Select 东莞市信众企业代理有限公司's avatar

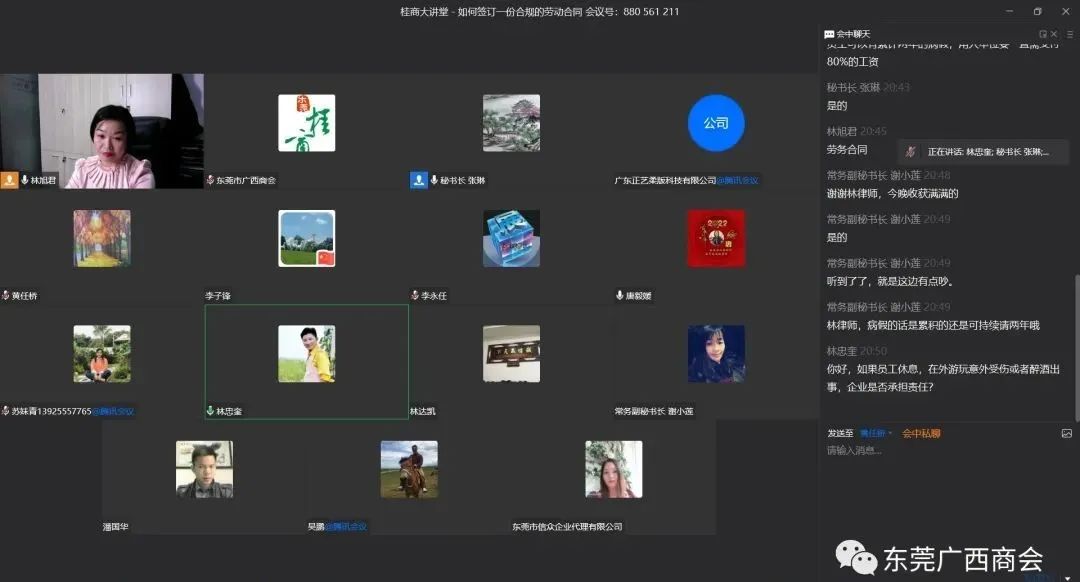(x=614, y=469)
